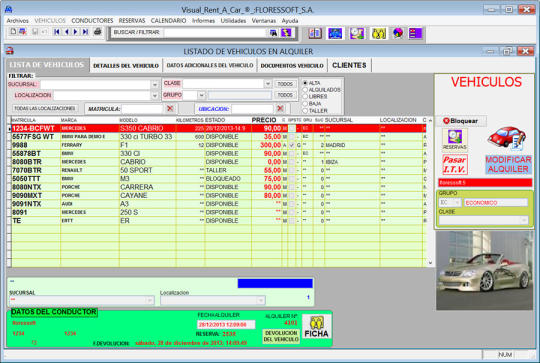Screen dimensions: 540x363
Task: Switch to DETALLES DEL VEHICULO tab
Action: [x=126, y=65]
